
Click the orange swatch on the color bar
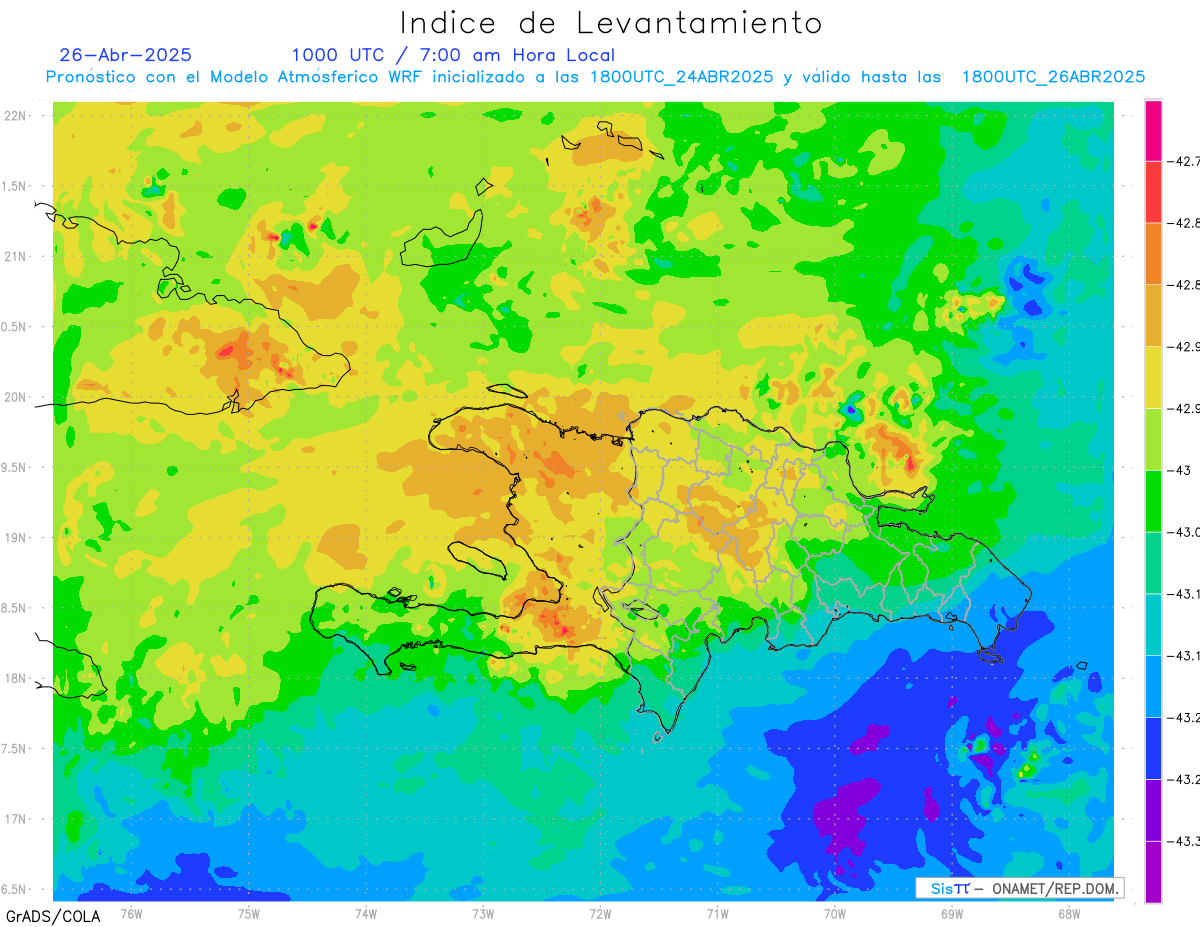pos(1153,254)
